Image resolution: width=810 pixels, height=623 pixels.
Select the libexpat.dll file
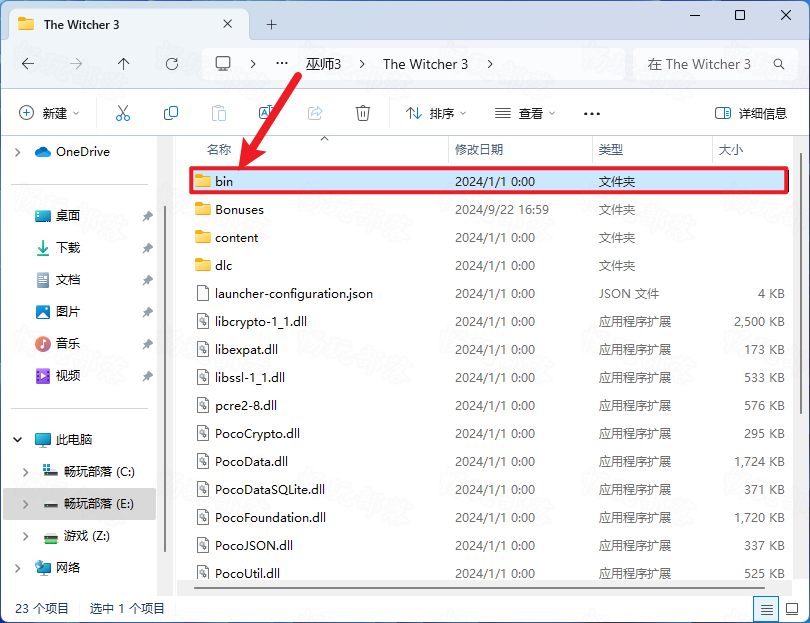[x=489, y=350]
